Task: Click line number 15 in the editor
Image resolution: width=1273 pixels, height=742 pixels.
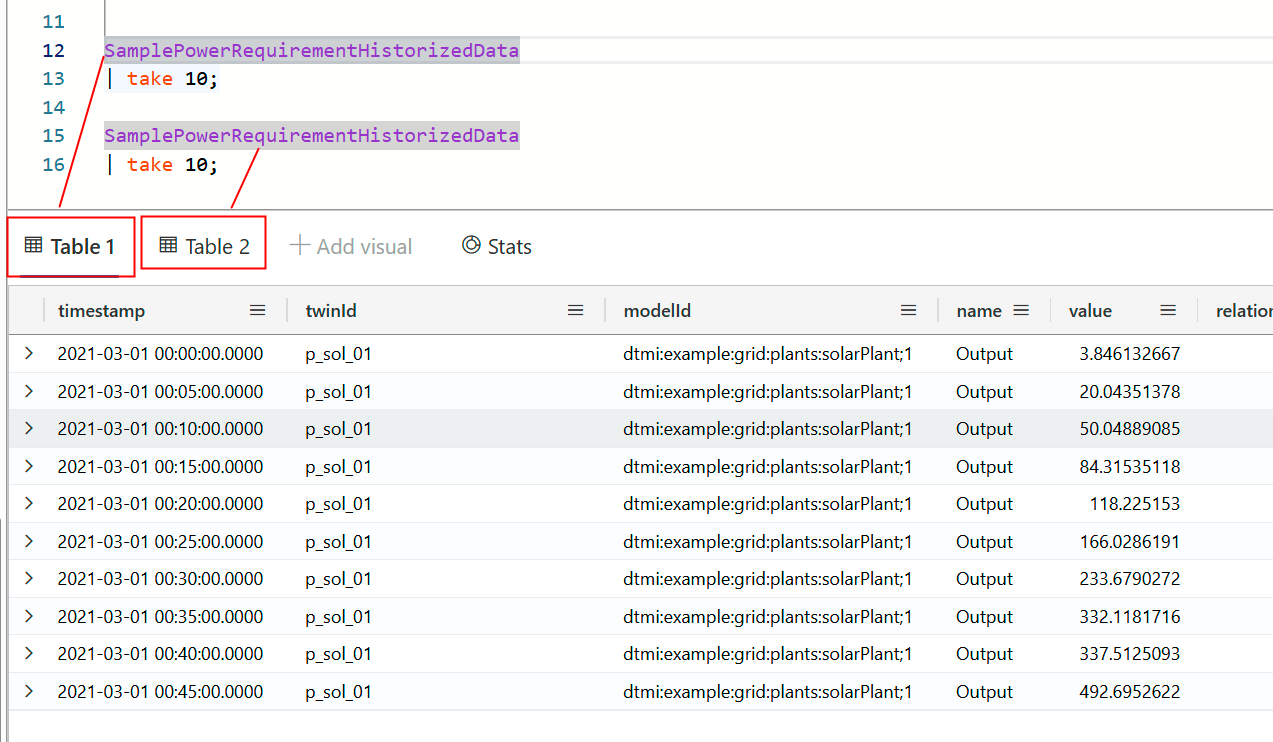Action: coord(53,135)
